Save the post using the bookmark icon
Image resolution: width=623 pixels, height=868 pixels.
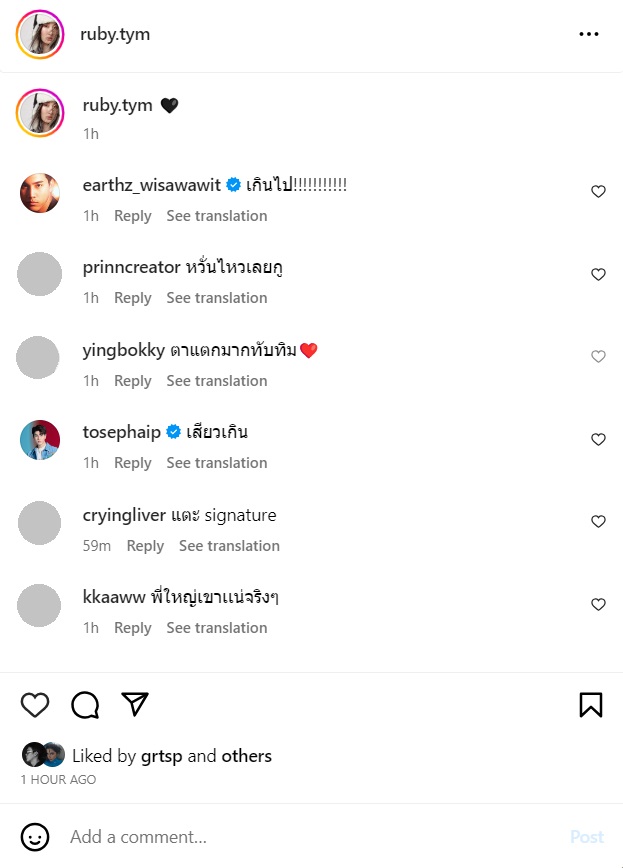[x=590, y=705]
